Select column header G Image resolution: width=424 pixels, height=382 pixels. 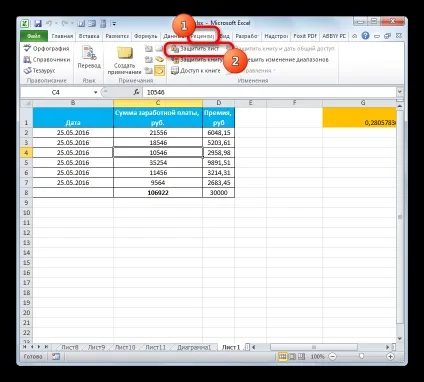pos(359,103)
